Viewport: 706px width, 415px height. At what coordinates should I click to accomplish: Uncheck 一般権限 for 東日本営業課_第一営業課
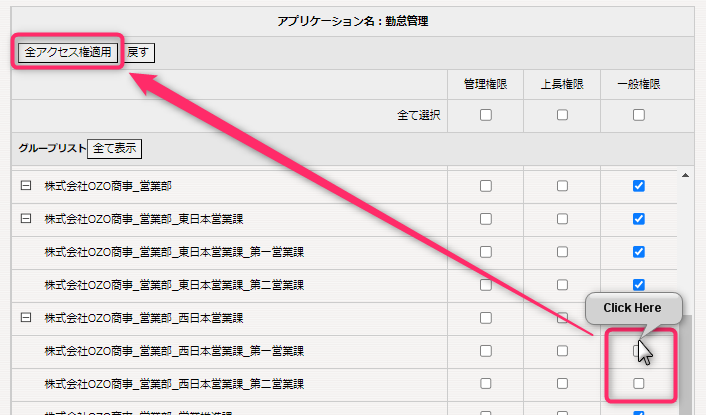click(639, 252)
